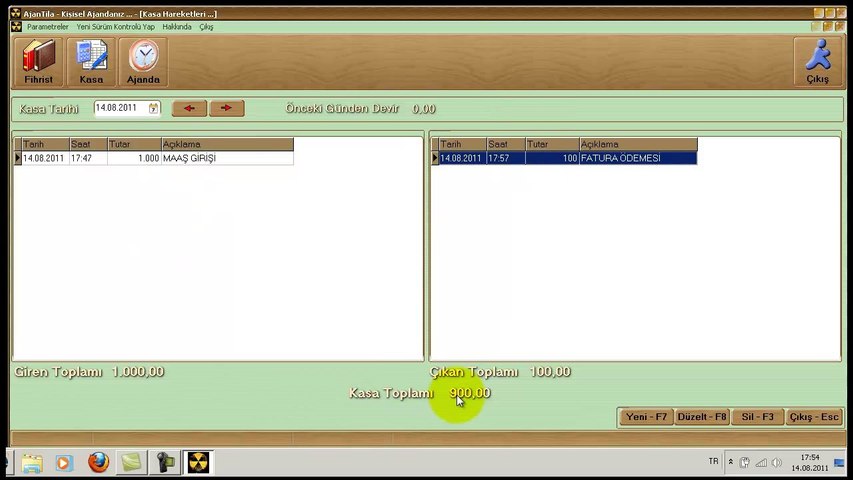
Task: Click the Saat header in the income table
Action: 88,144
